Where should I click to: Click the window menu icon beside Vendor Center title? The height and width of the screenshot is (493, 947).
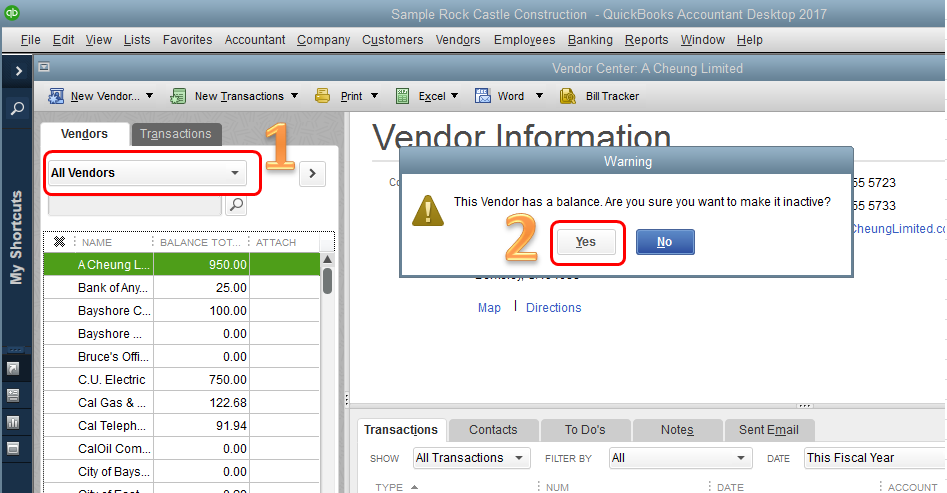[44, 67]
